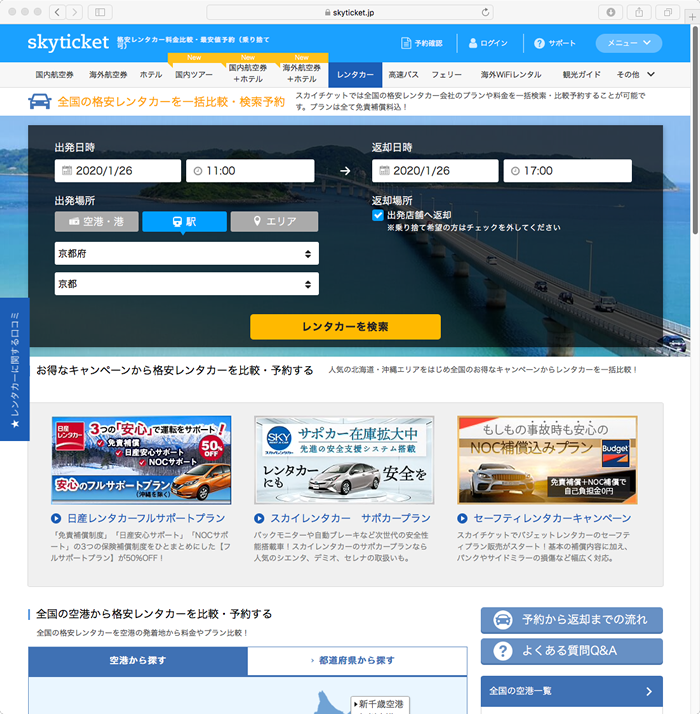Select the 都道府県から探す tab
Viewport: 700px width, 714px height.
pyautogui.click(x=357, y=661)
